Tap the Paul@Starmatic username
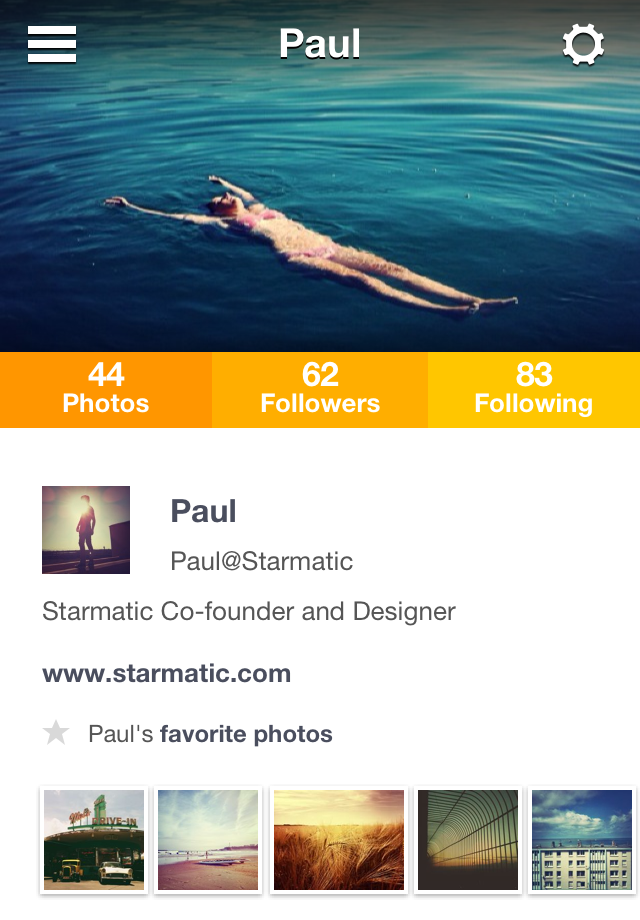640x920 pixels. [x=262, y=561]
